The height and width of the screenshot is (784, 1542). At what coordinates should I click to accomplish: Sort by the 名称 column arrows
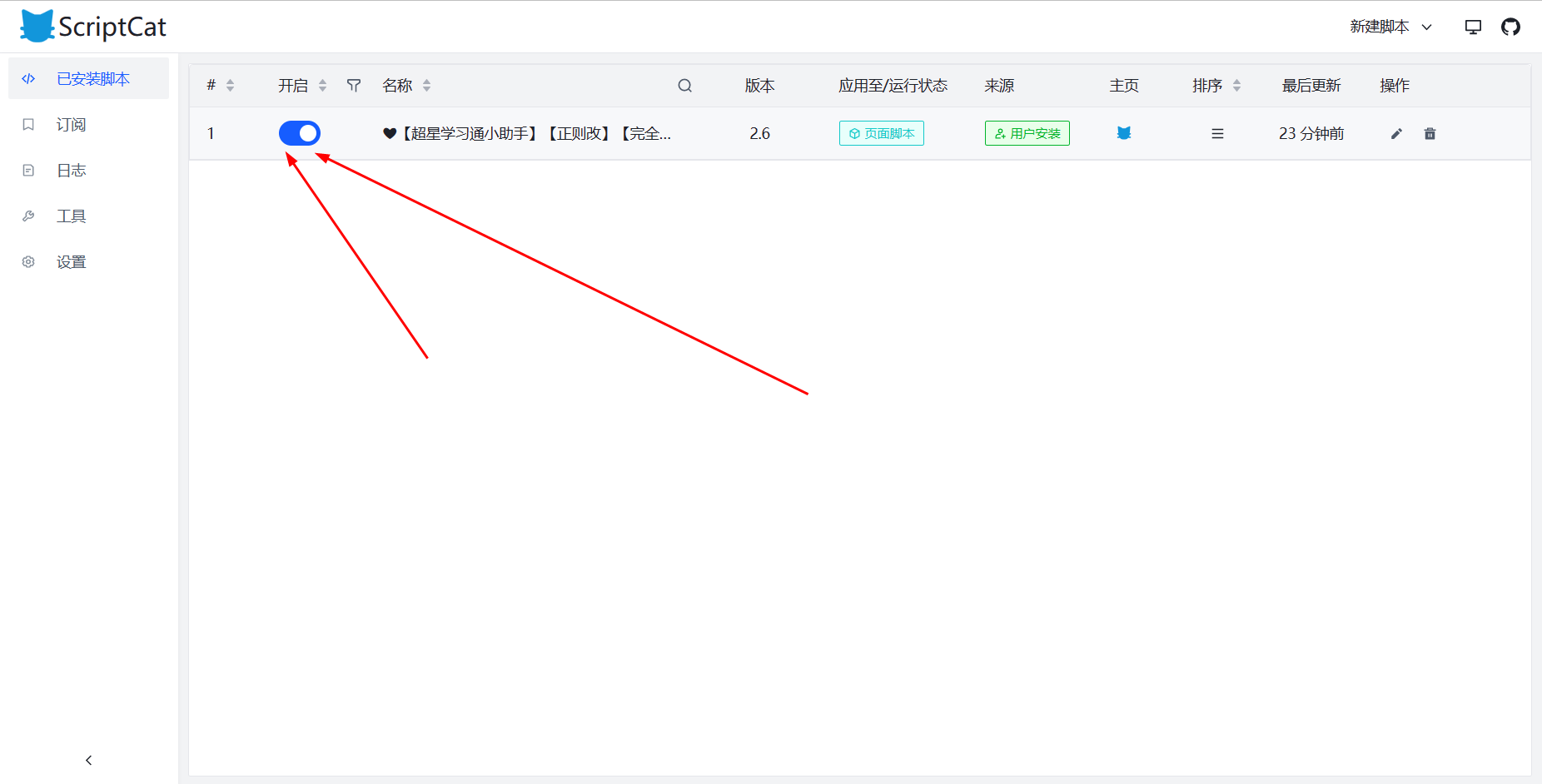coord(427,85)
